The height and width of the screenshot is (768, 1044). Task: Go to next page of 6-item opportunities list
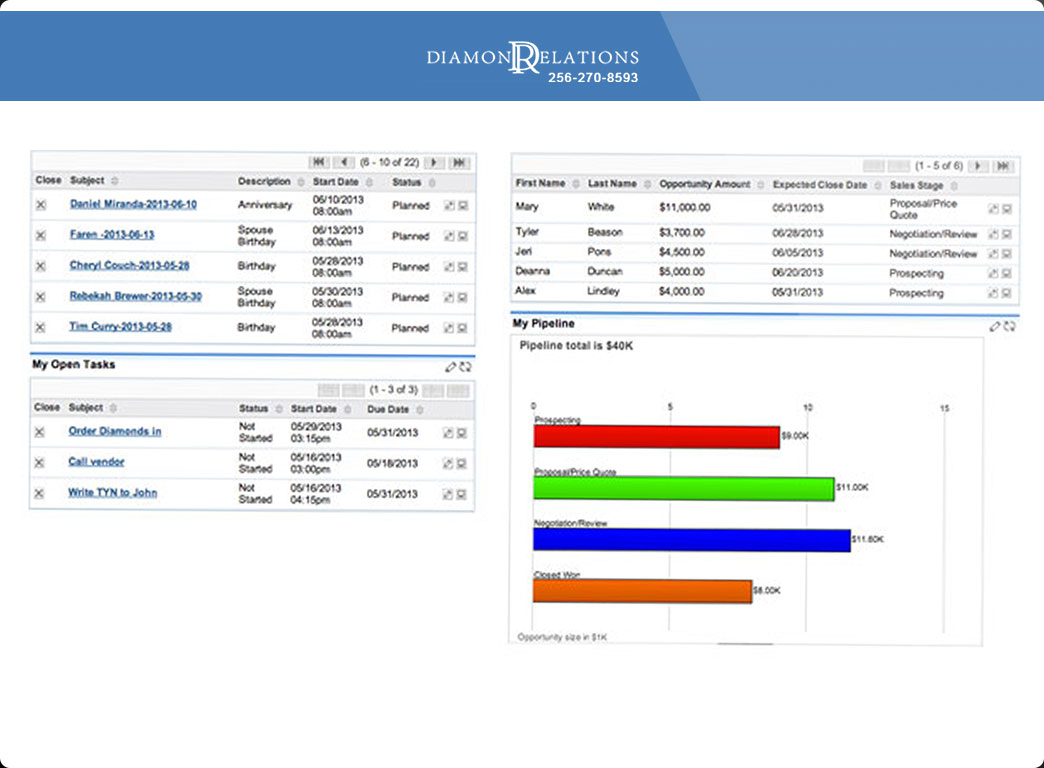click(x=978, y=166)
